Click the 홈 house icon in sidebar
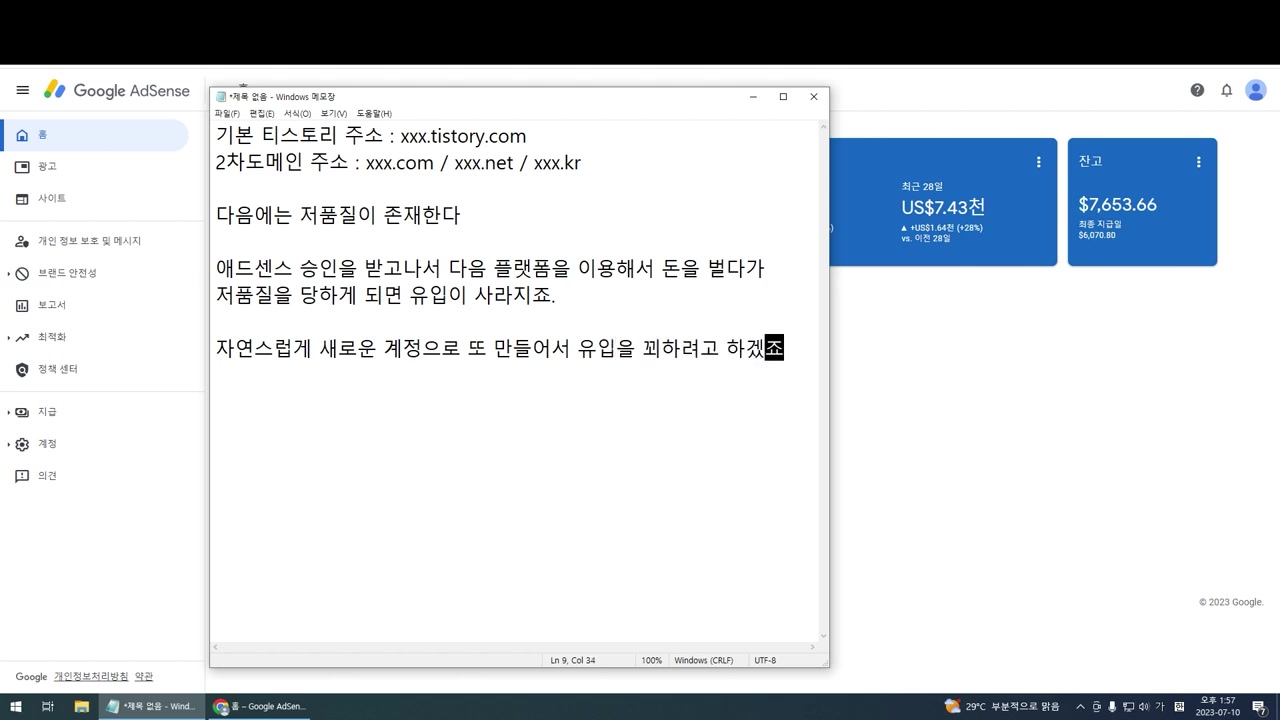This screenshot has height=720, width=1280. coord(22,135)
